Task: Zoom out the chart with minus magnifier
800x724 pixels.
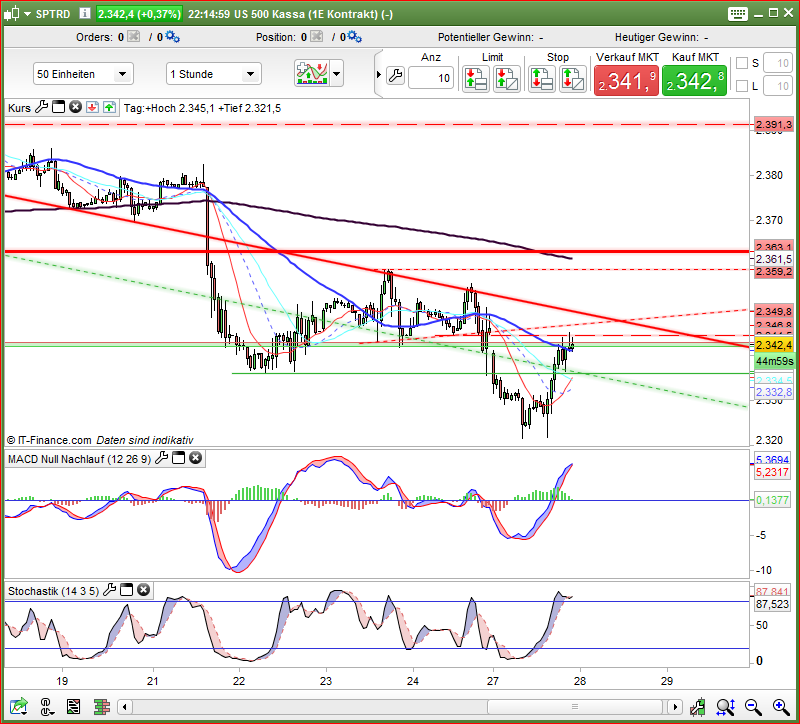Action: pos(753,707)
